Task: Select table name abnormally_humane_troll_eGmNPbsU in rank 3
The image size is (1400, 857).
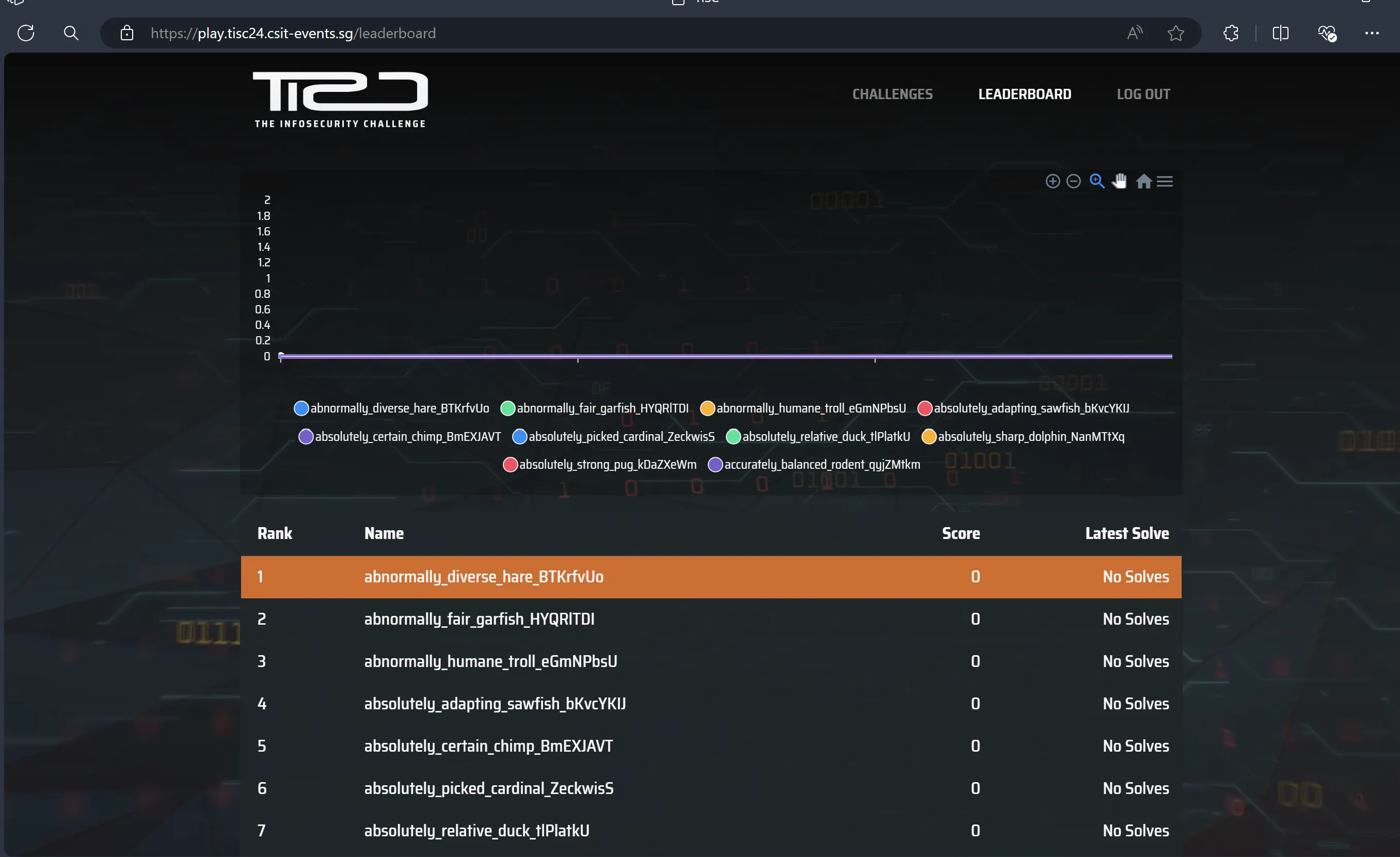Action: click(490, 661)
